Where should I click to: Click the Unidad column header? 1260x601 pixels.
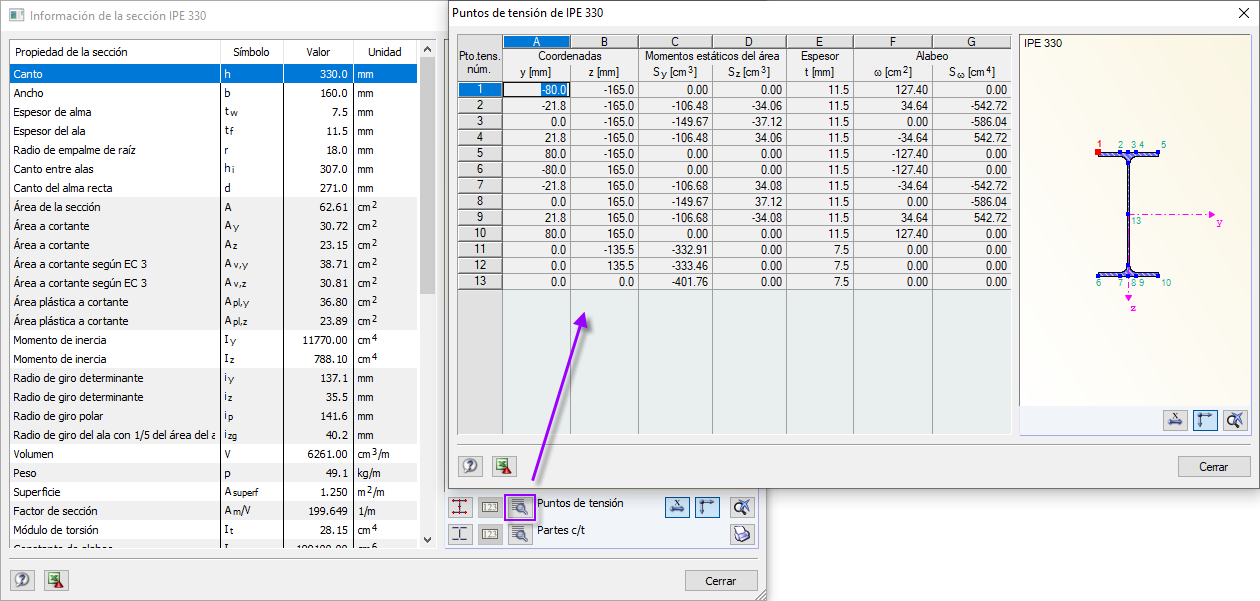385,52
